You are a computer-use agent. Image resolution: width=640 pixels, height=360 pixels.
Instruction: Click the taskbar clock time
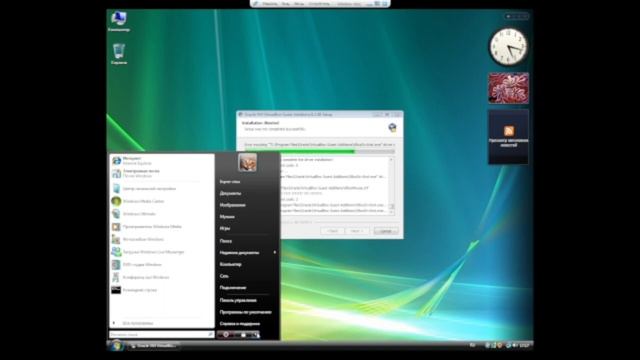(524, 345)
